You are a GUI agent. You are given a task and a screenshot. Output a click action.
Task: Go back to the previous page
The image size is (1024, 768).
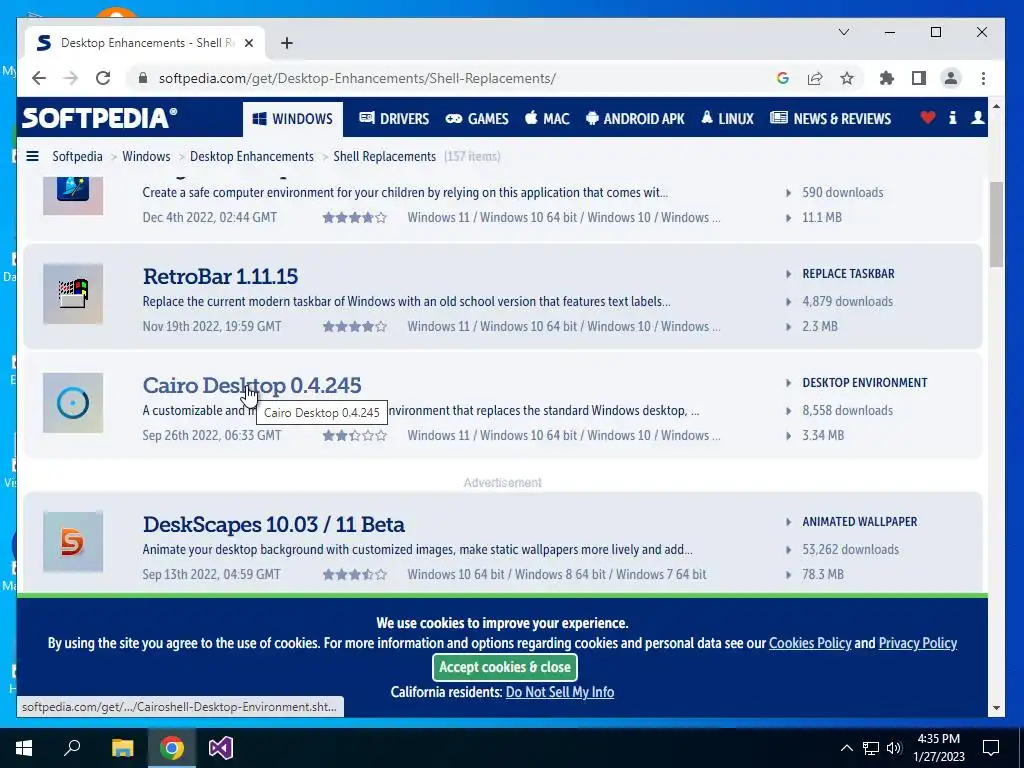39,78
